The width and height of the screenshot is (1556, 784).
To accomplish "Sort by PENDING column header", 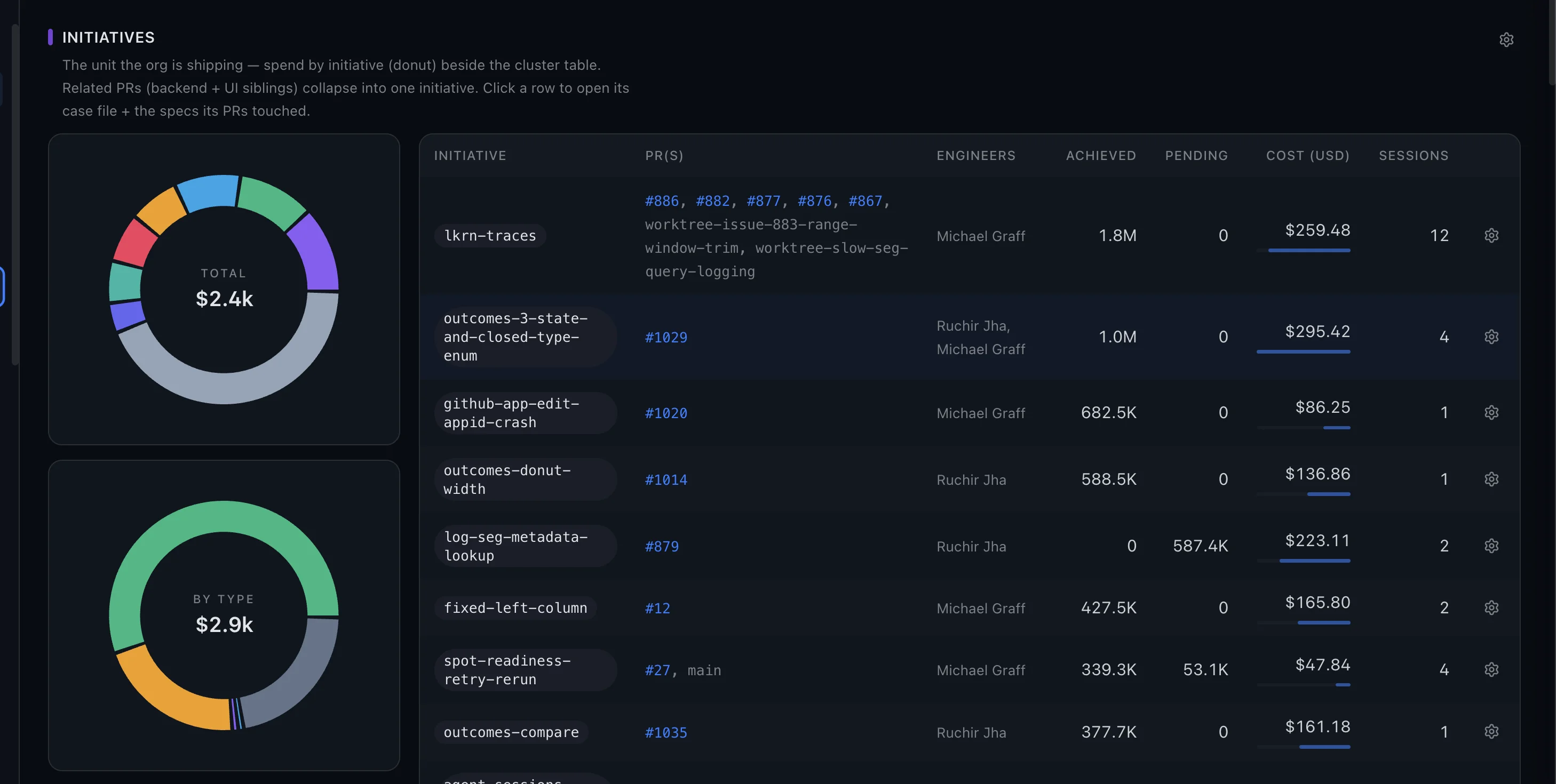I will pyautogui.click(x=1196, y=156).
